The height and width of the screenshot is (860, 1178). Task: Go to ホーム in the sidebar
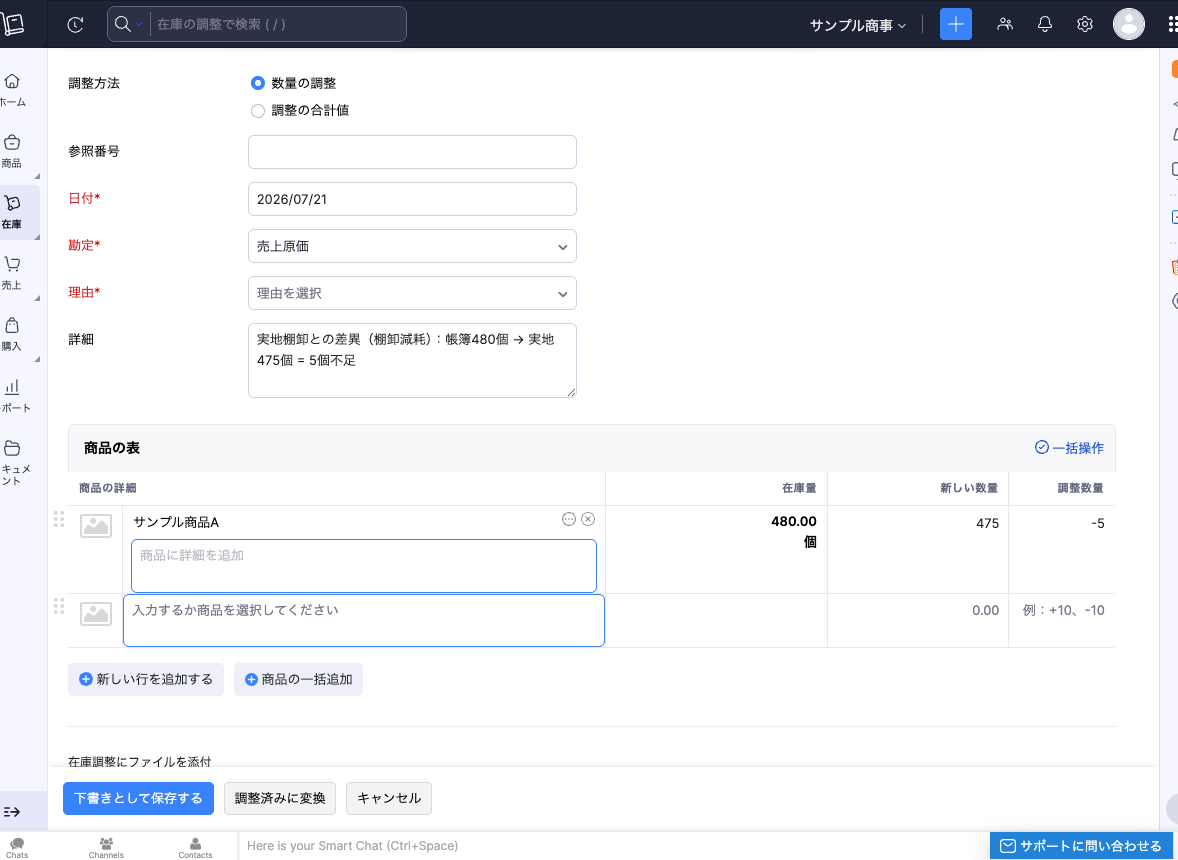coord(13,90)
